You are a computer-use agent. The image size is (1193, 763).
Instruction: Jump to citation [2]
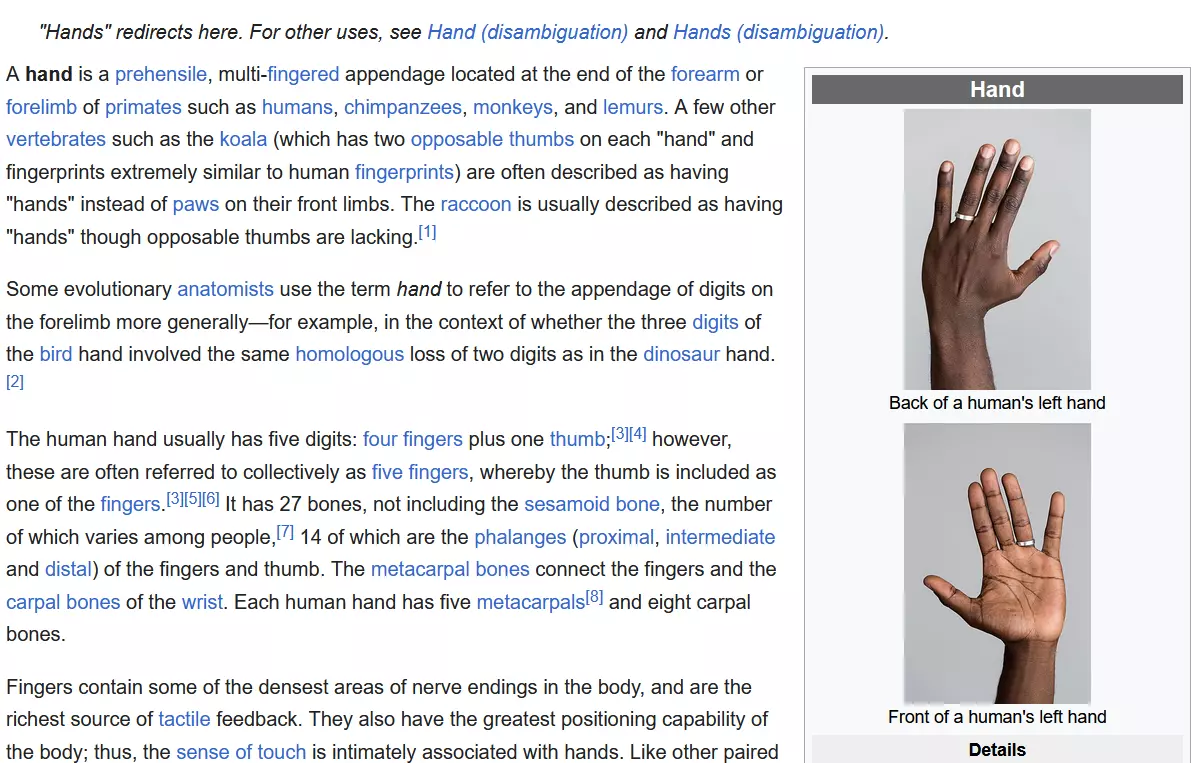[x=15, y=381]
